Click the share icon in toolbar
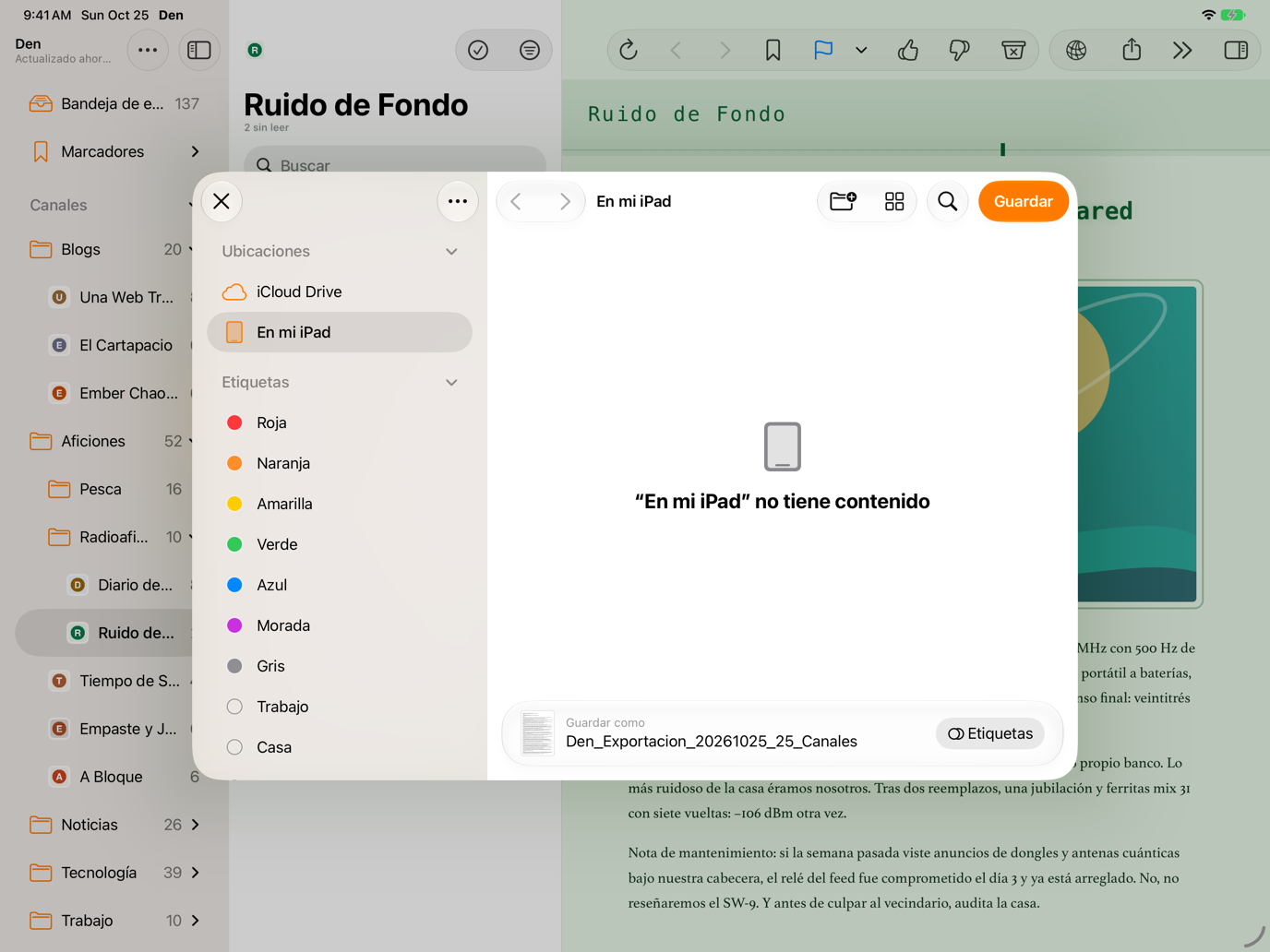Screen dimensions: 1270x952 (1132, 50)
